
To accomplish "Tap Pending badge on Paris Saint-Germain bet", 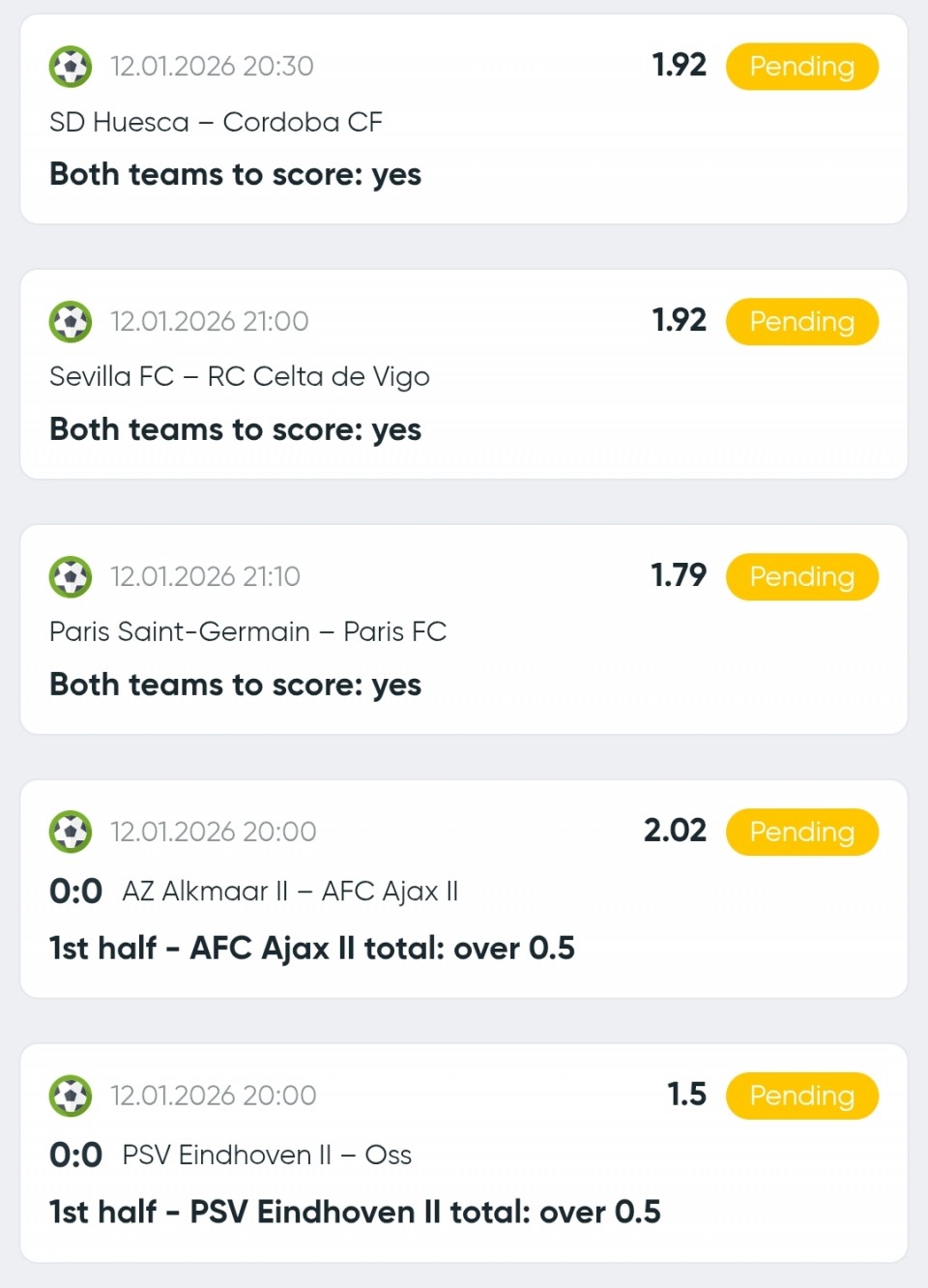I will [x=801, y=577].
